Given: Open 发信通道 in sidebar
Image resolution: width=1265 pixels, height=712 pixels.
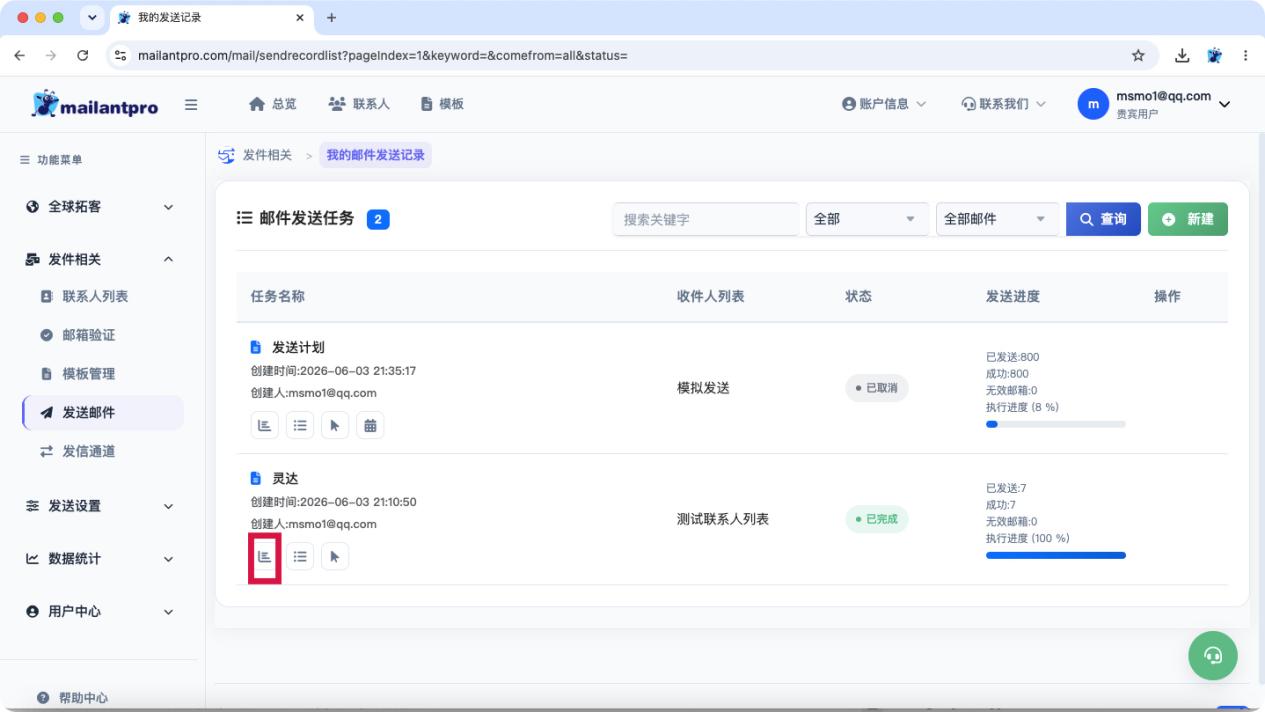Looking at the screenshot, I should [x=89, y=452].
